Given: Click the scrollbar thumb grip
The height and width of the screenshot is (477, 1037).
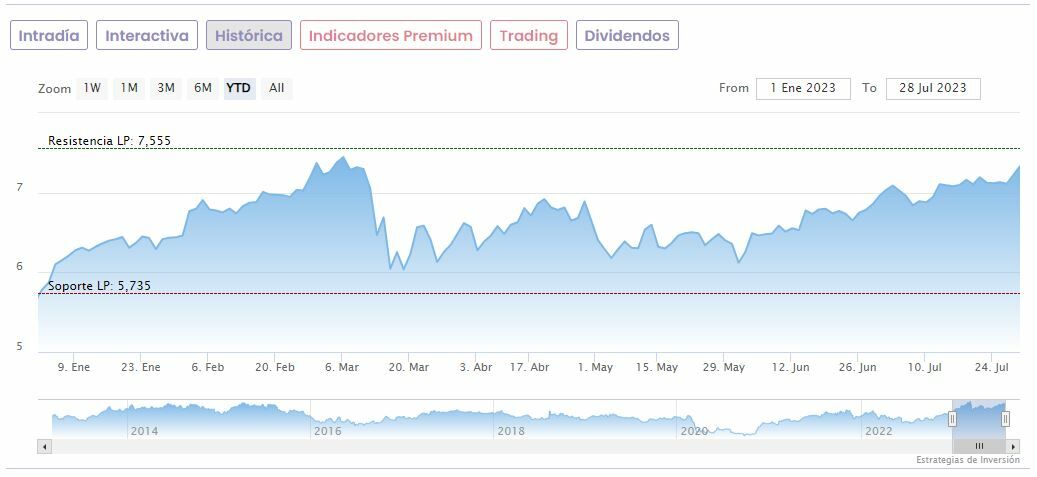Looking at the screenshot, I should point(979,446).
